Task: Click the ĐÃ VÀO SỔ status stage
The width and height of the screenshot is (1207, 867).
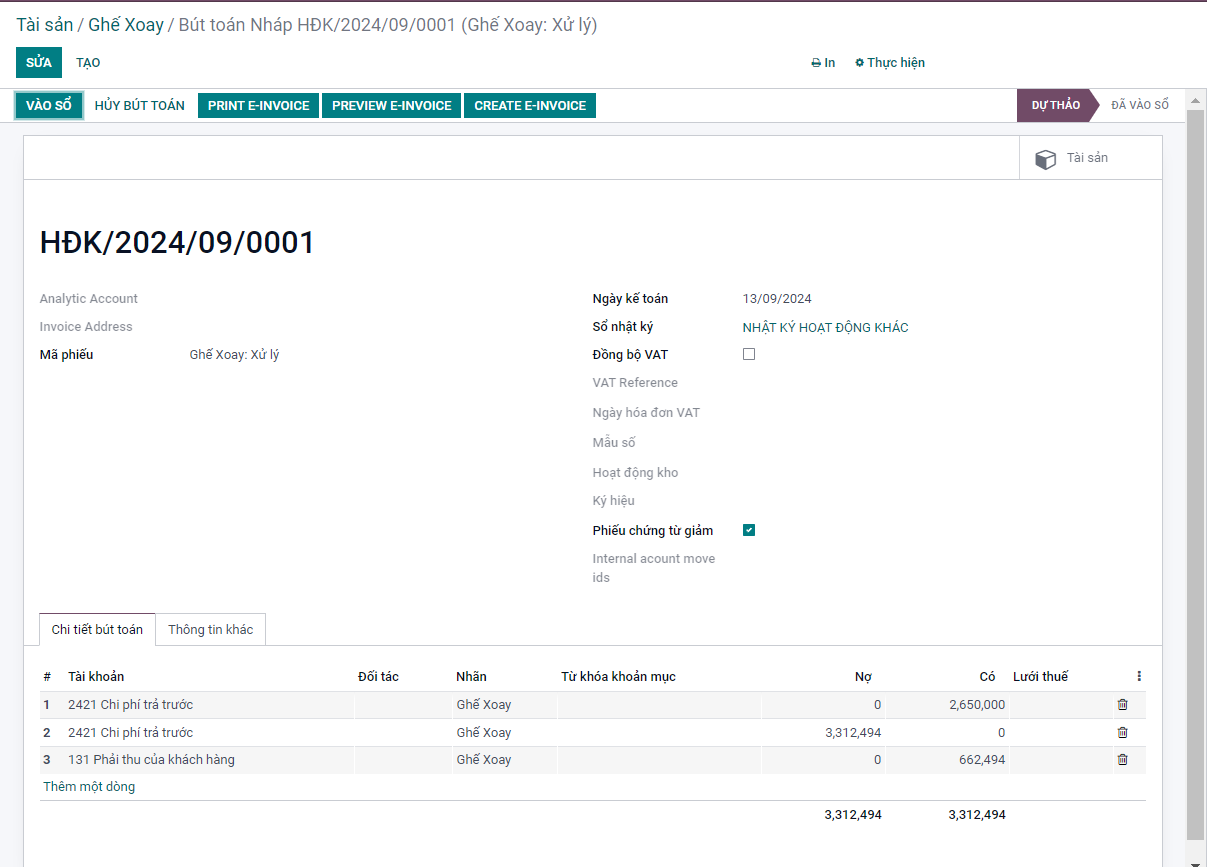Action: [1139, 106]
